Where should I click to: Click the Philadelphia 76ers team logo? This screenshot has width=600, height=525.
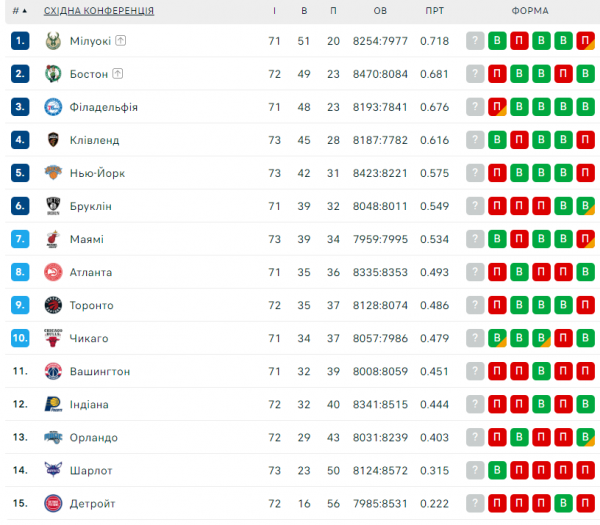coord(53,107)
